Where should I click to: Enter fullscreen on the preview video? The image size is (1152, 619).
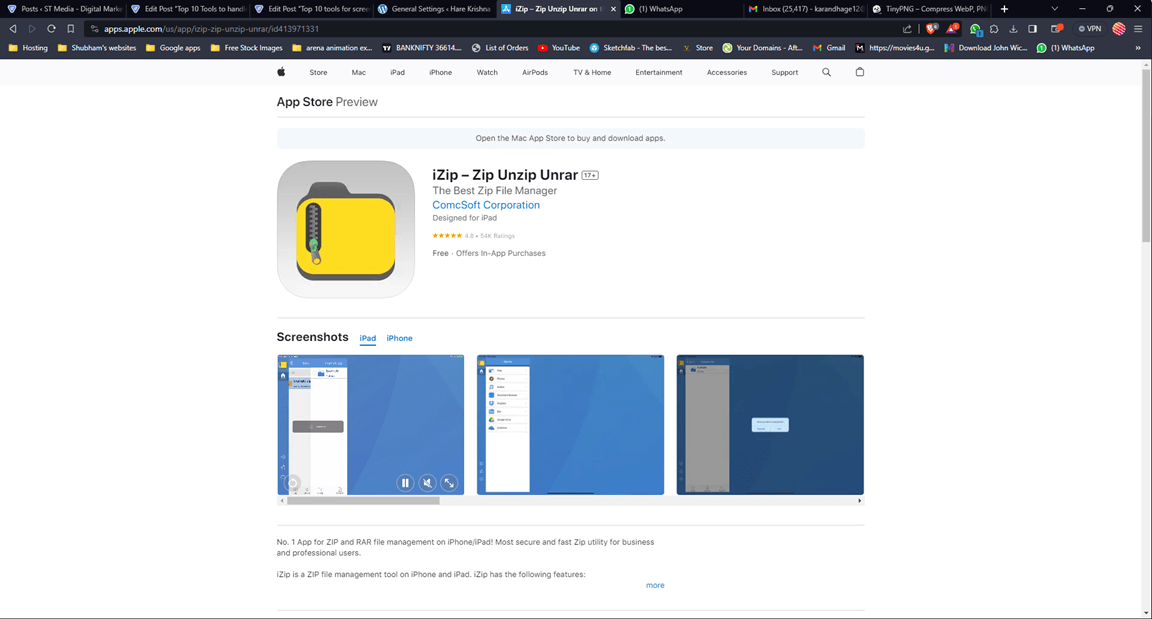[449, 483]
